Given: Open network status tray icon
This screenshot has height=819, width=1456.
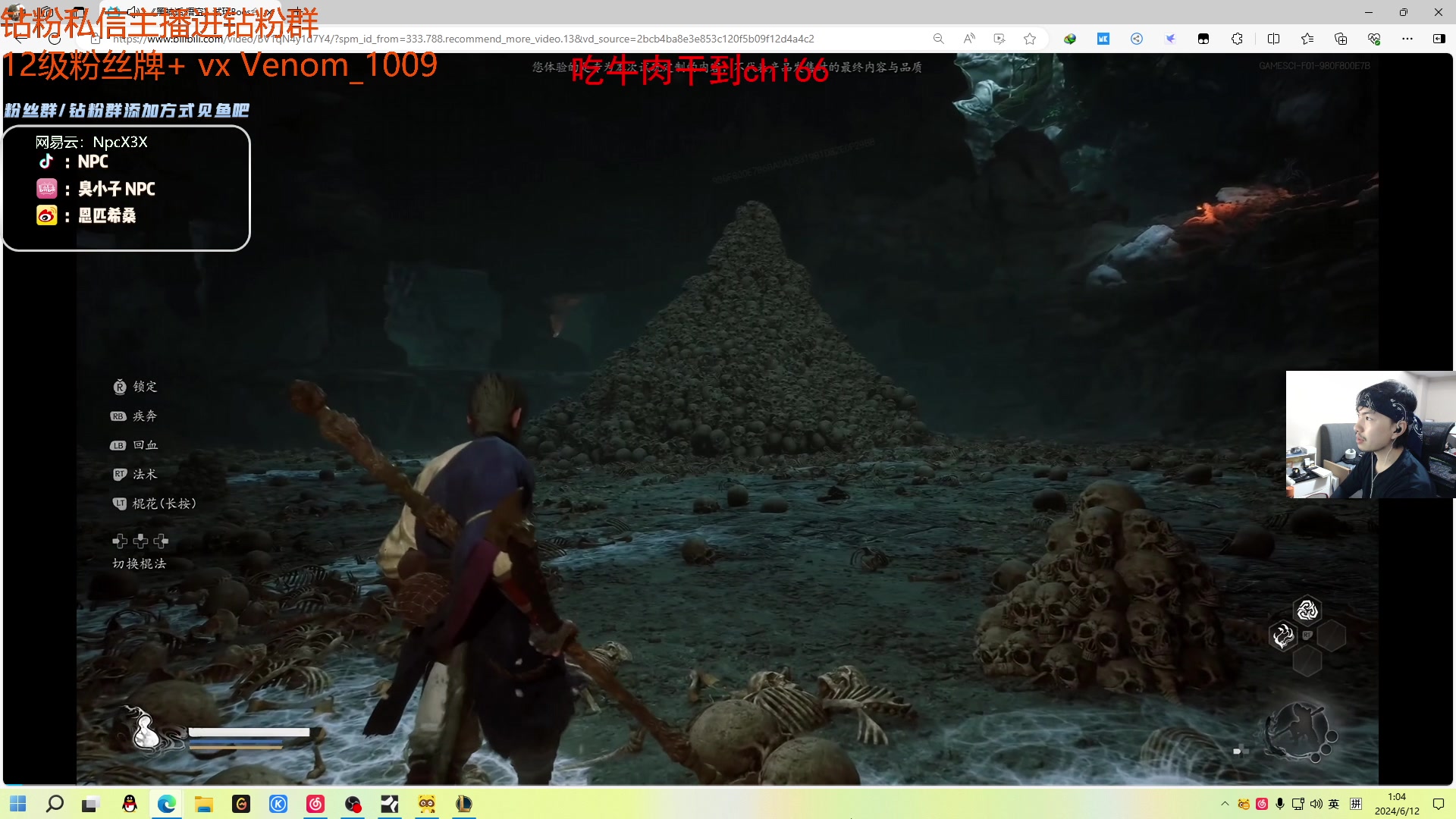Looking at the screenshot, I should coord(1298,804).
